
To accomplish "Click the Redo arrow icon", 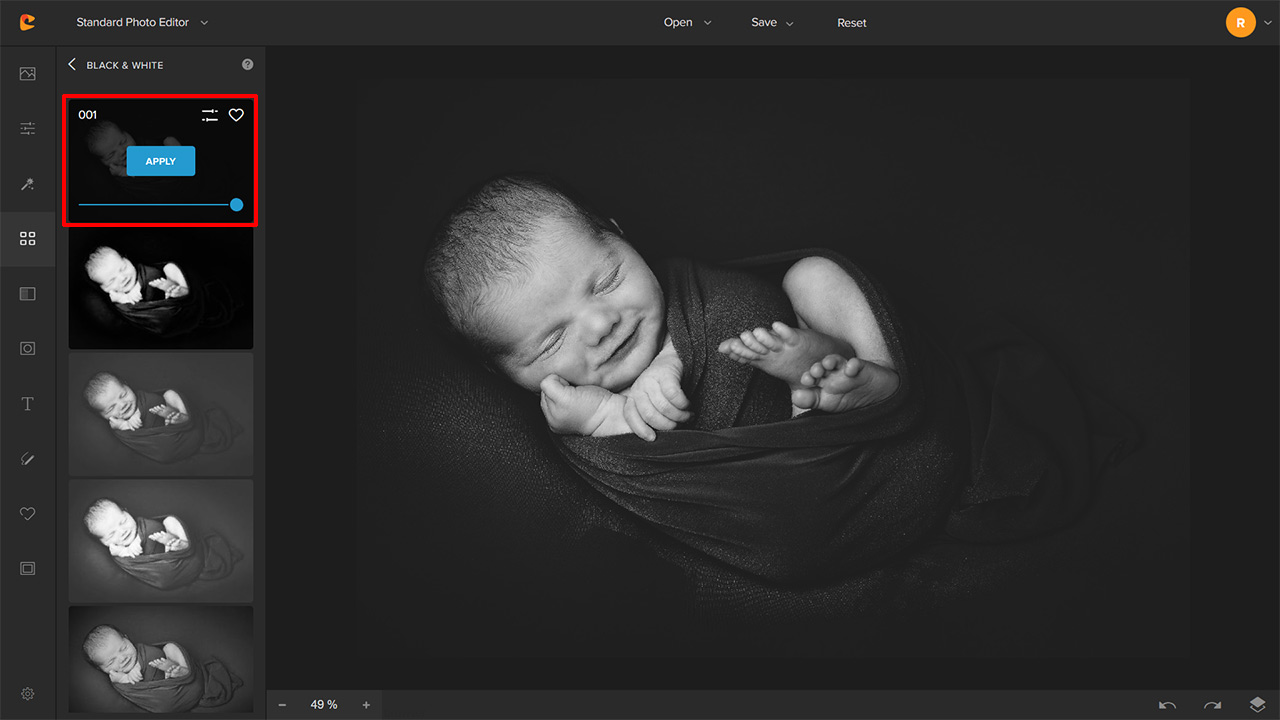I will (x=1212, y=705).
